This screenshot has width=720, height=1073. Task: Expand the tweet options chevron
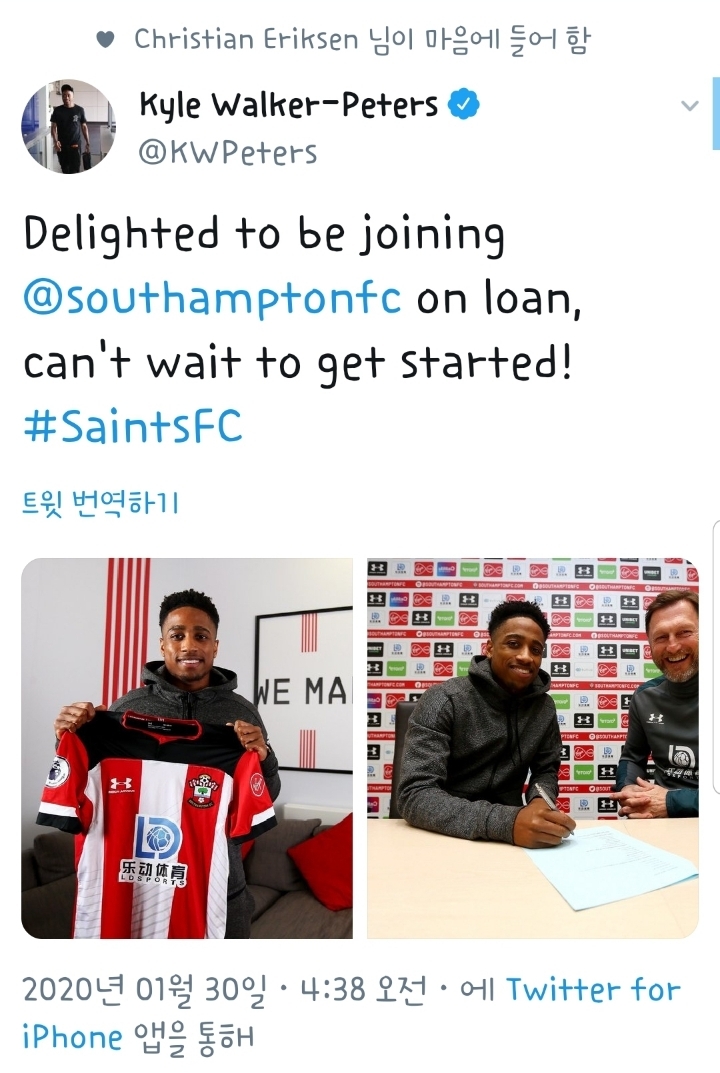pos(690,106)
